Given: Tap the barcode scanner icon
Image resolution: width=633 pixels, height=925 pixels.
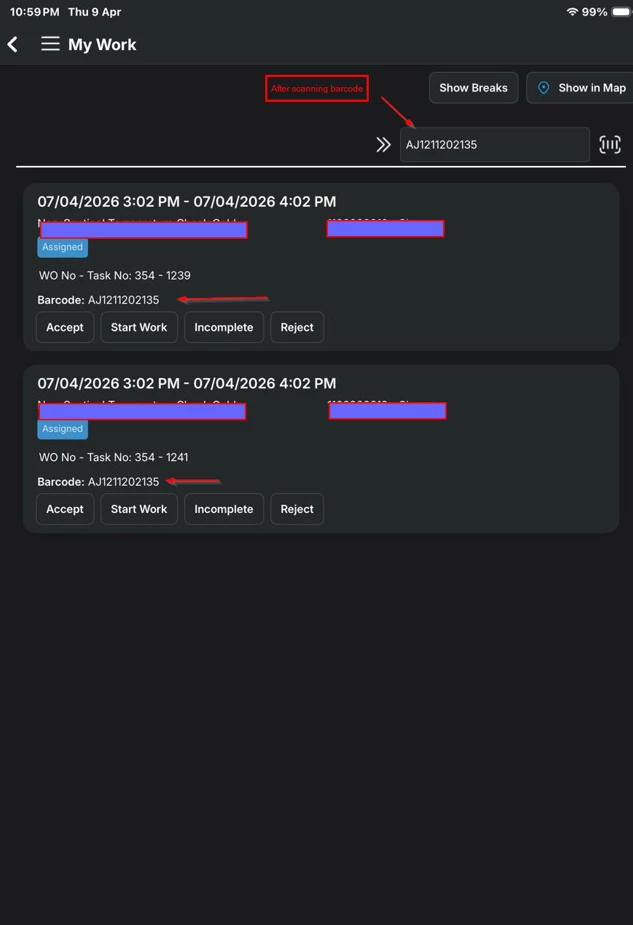Looking at the screenshot, I should pos(609,145).
